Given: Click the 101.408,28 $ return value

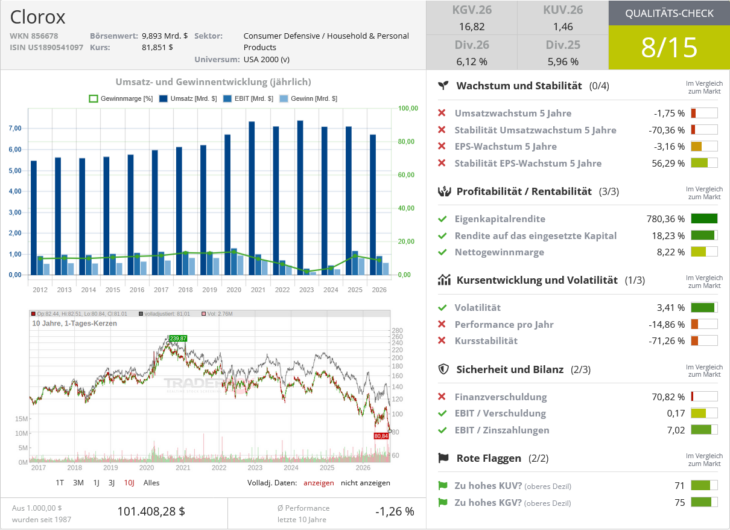Looking at the screenshot, I should (x=151, y=511).
